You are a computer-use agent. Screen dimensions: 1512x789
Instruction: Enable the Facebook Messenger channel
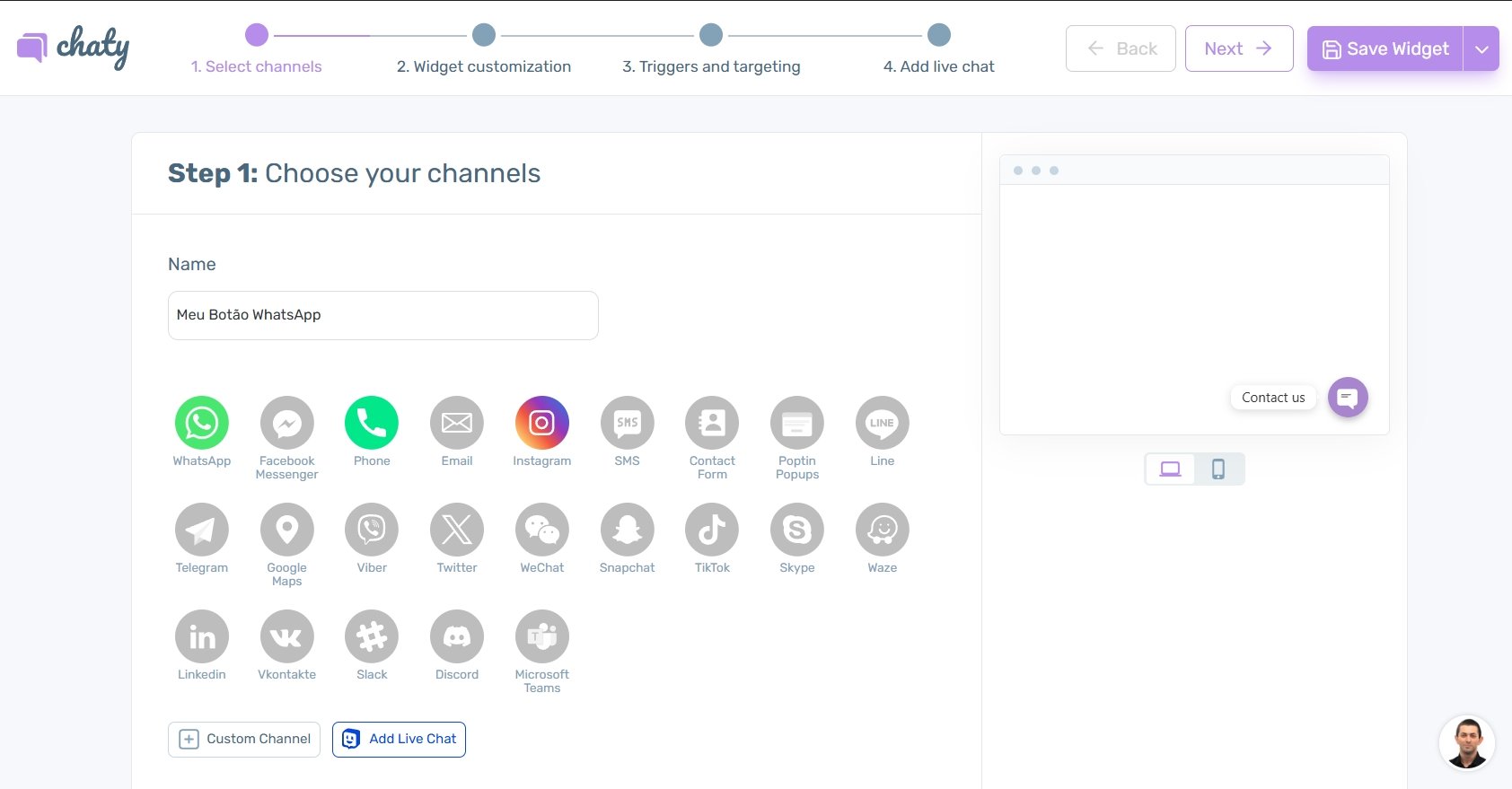pos(286,423)
